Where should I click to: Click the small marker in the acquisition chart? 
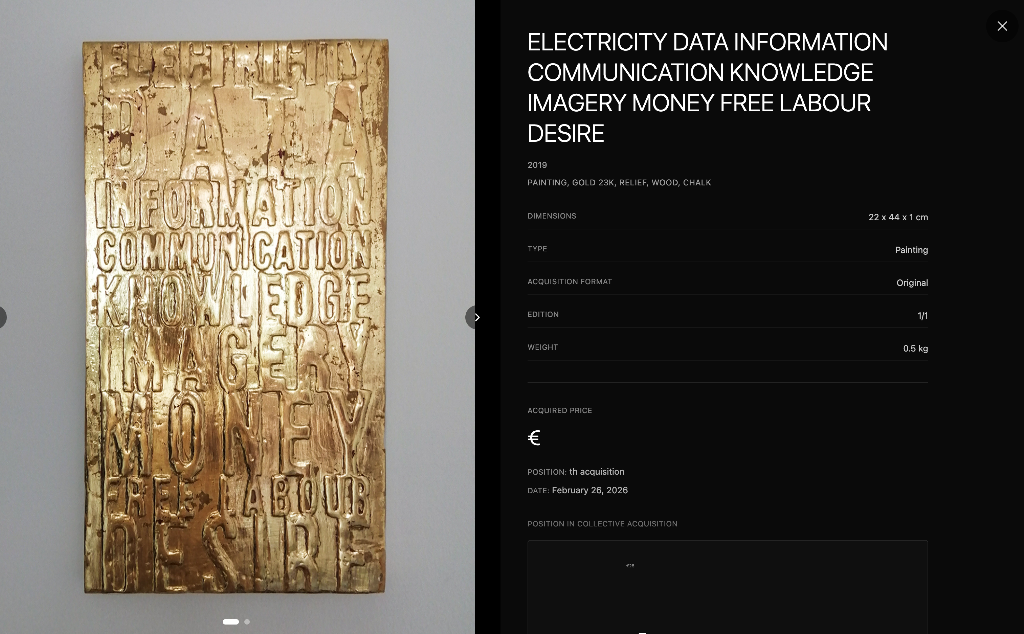[x=630, y=565]
